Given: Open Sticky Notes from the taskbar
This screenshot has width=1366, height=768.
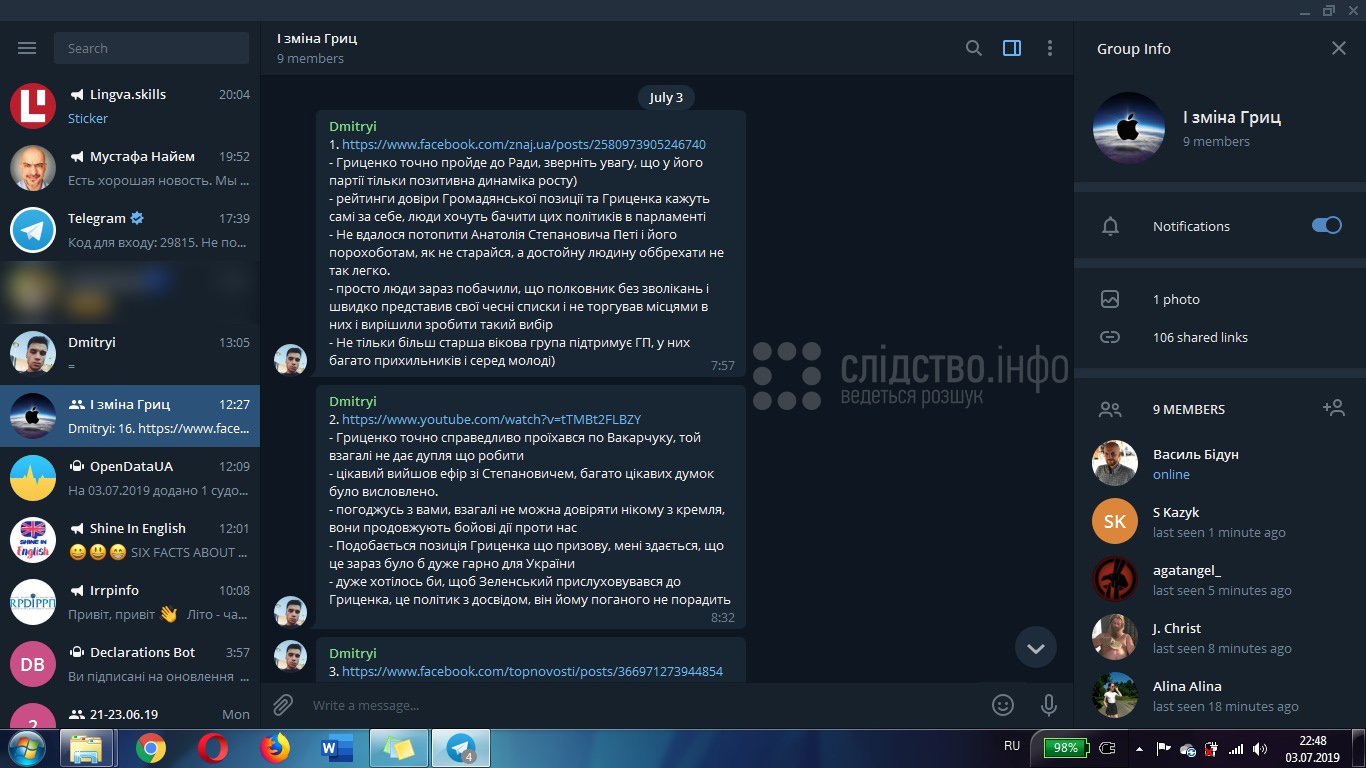Looking at the screenshot, I should pos(398,748).
